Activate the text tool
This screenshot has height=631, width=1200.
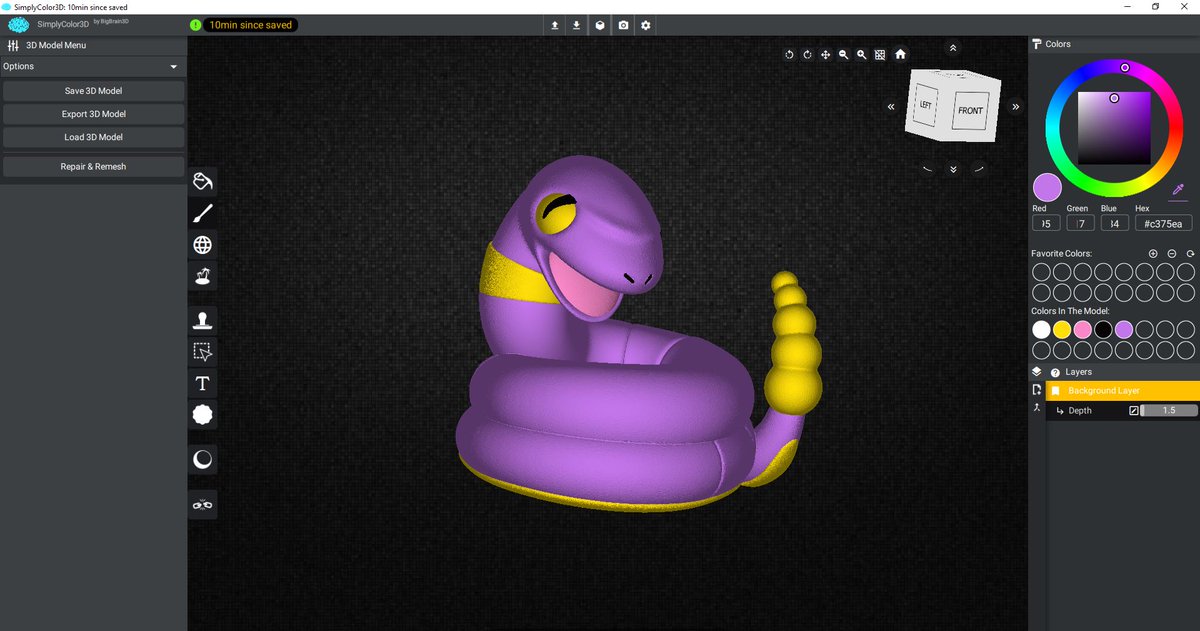[x=202, y=383]
